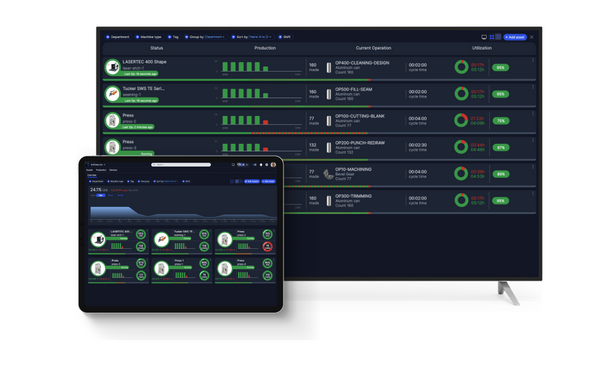Click LASERTEC 400 Shape production bar chart

261,67
